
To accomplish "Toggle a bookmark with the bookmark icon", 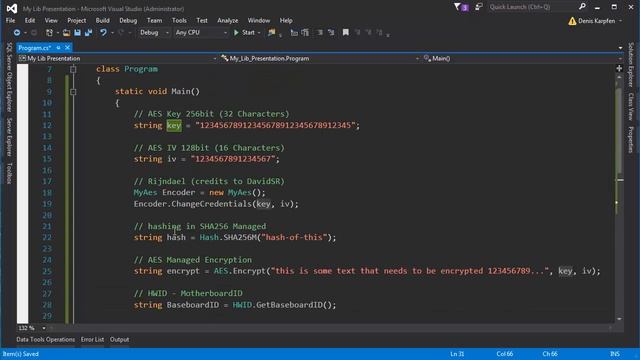I will [346, 32].
